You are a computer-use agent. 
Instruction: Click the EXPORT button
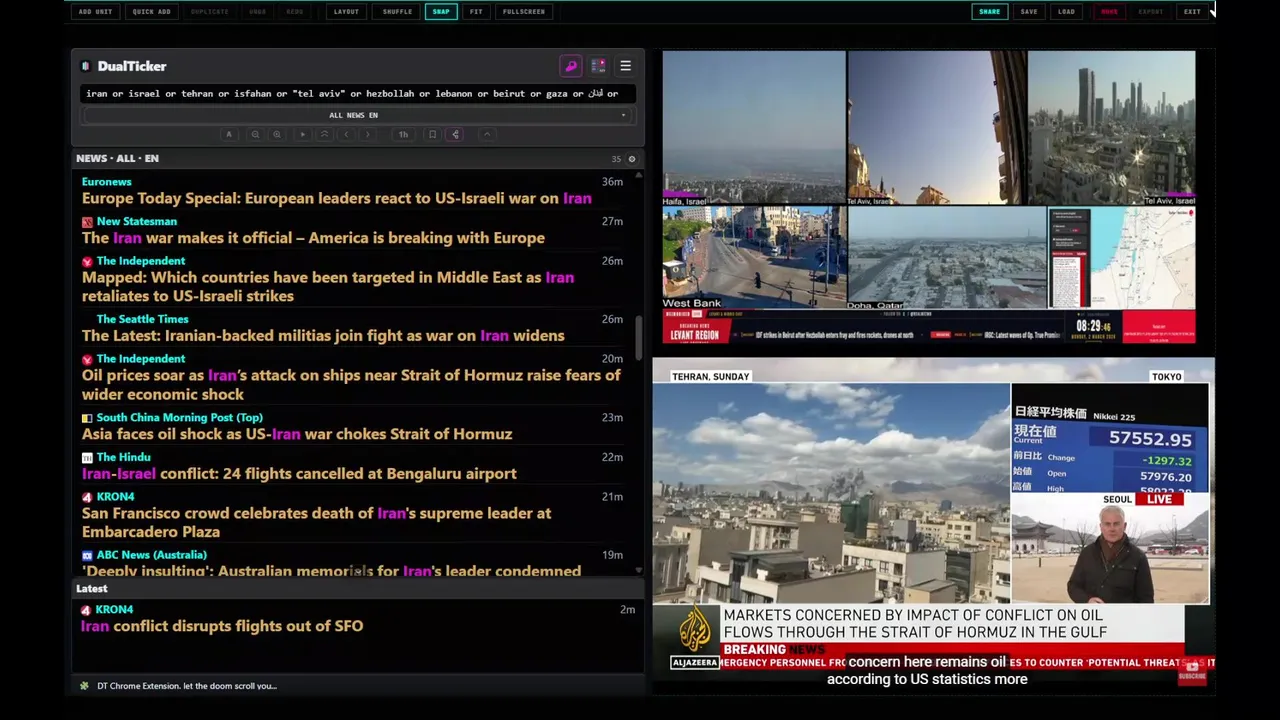pos(1151,12)
